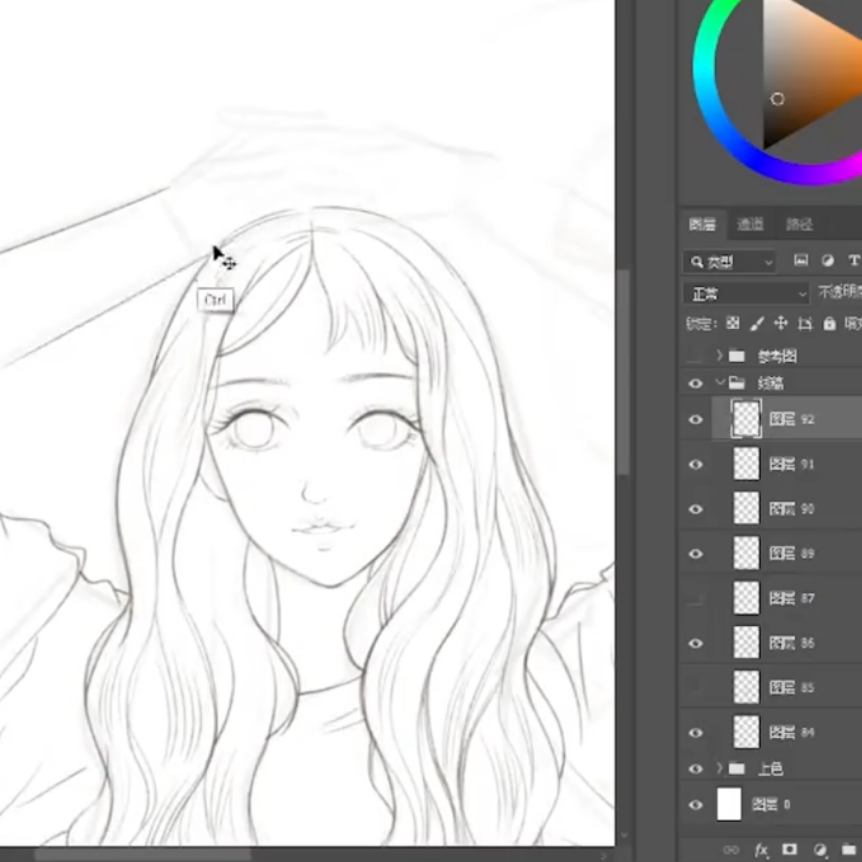Lock image pixels brush icon
862x862 pixels.
757,324
